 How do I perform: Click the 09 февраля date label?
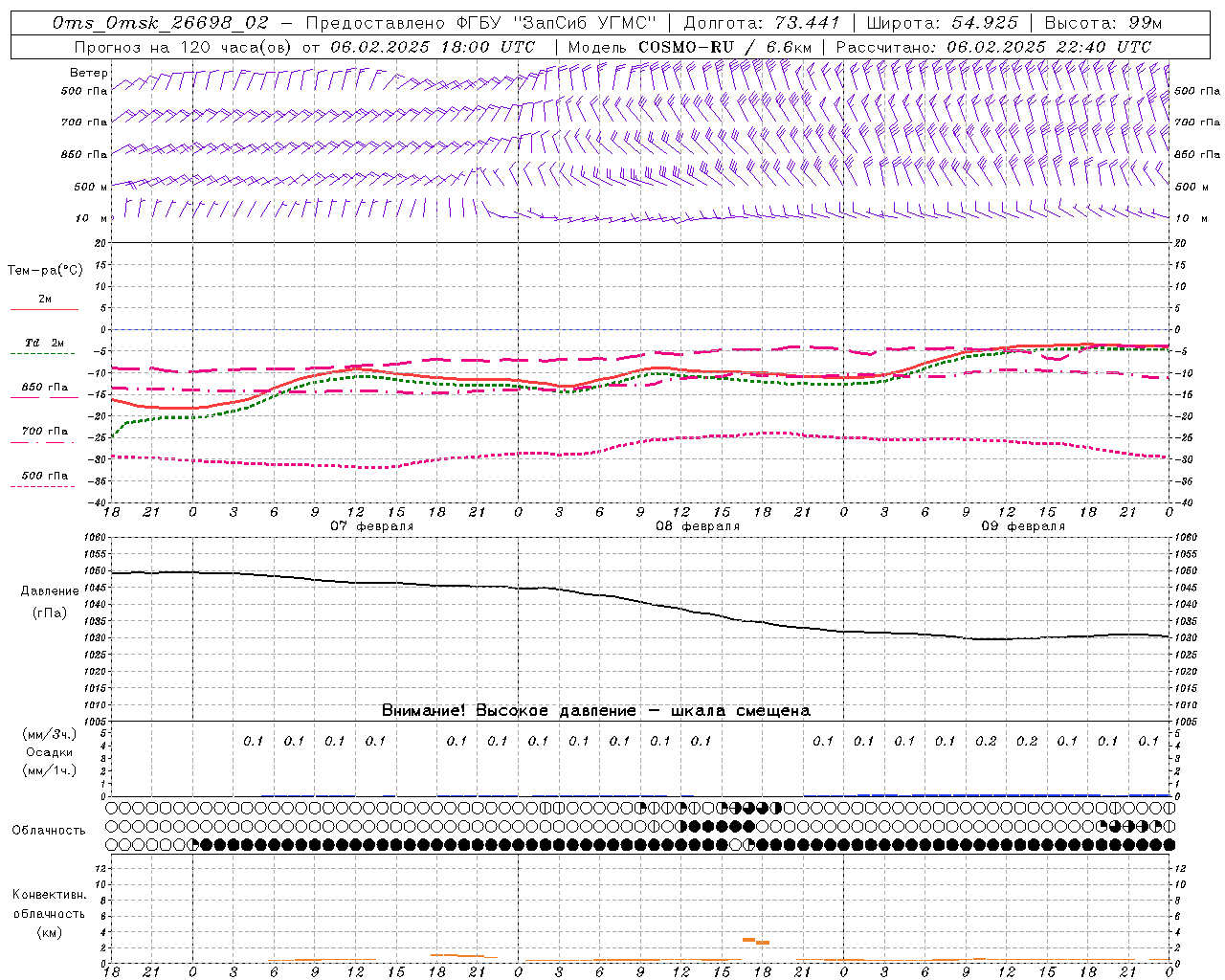tap(1023, 526)
